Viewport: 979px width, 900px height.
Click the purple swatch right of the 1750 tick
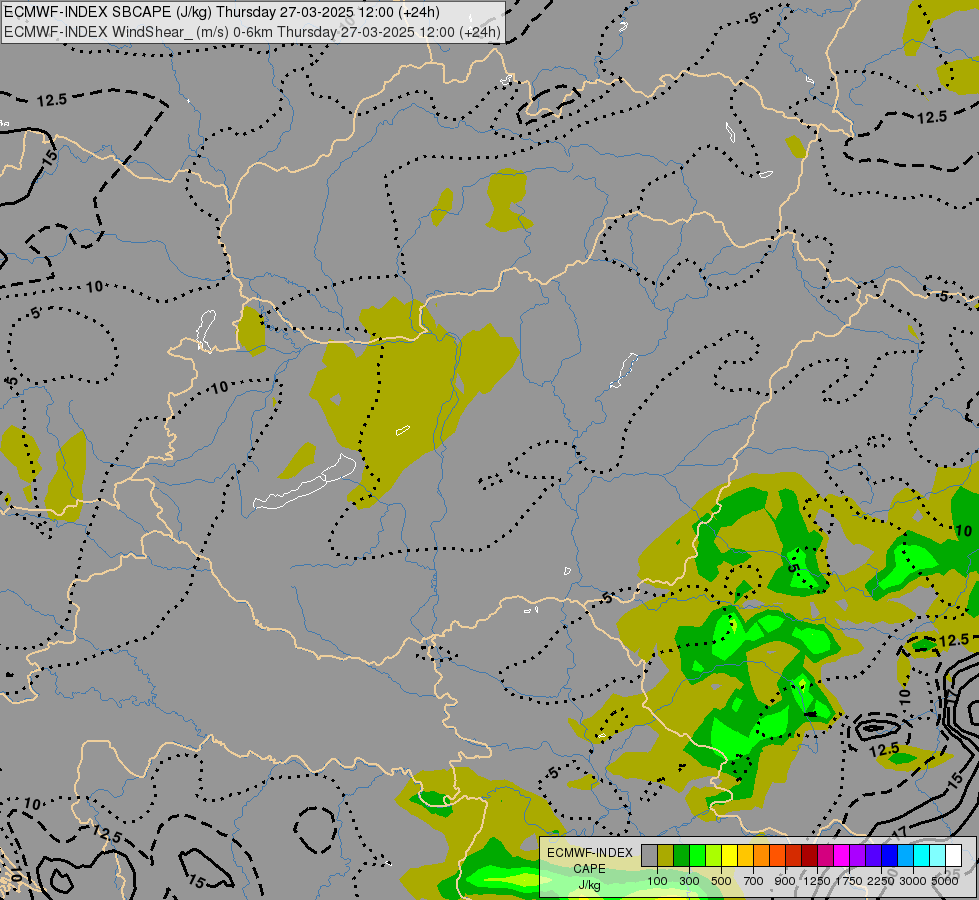coord(857,855)
